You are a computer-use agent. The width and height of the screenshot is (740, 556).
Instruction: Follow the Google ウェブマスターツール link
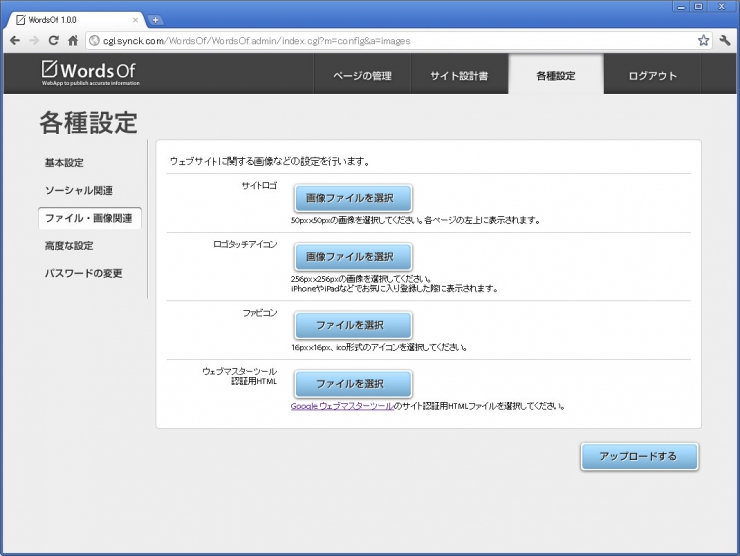click(342, 406)
